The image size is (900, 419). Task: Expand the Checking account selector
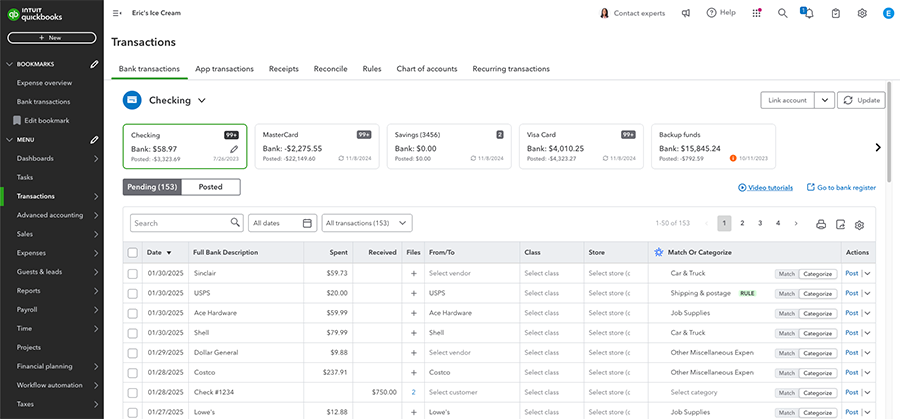pos(201,100)
